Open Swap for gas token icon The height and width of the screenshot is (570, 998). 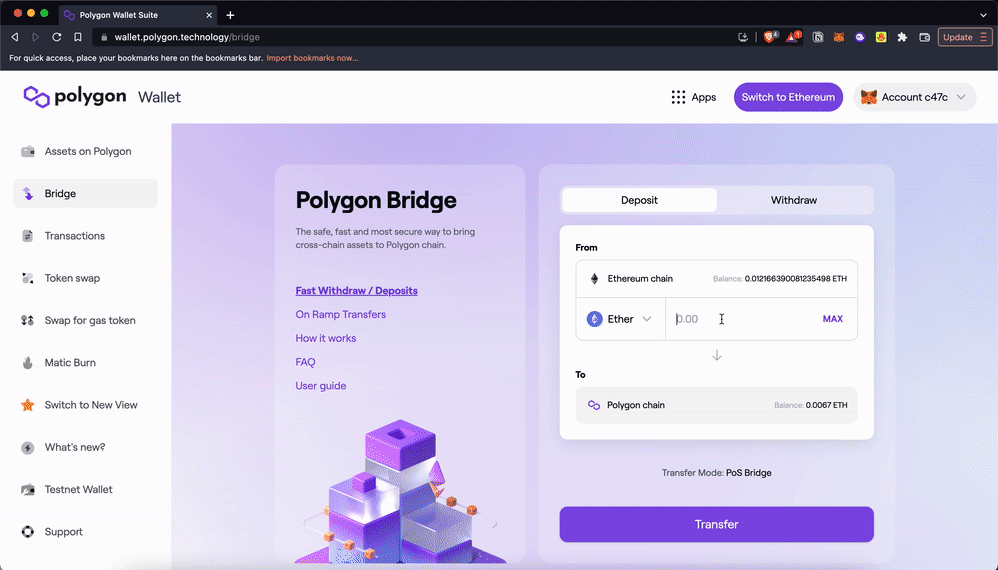pos(27,321)
